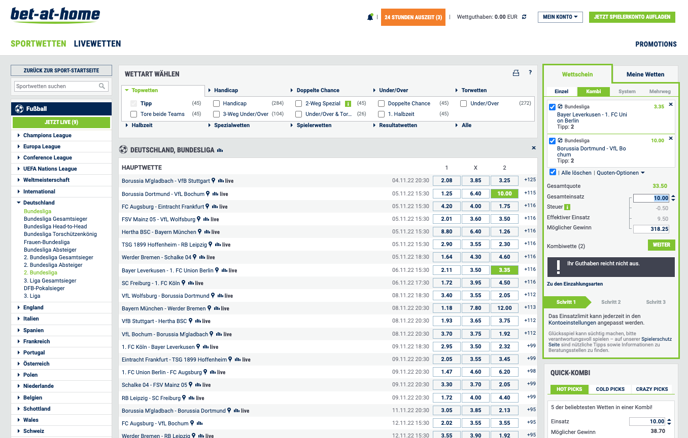Increase Gesamteinsatz with stepper arrow

(x=673, y=196)
